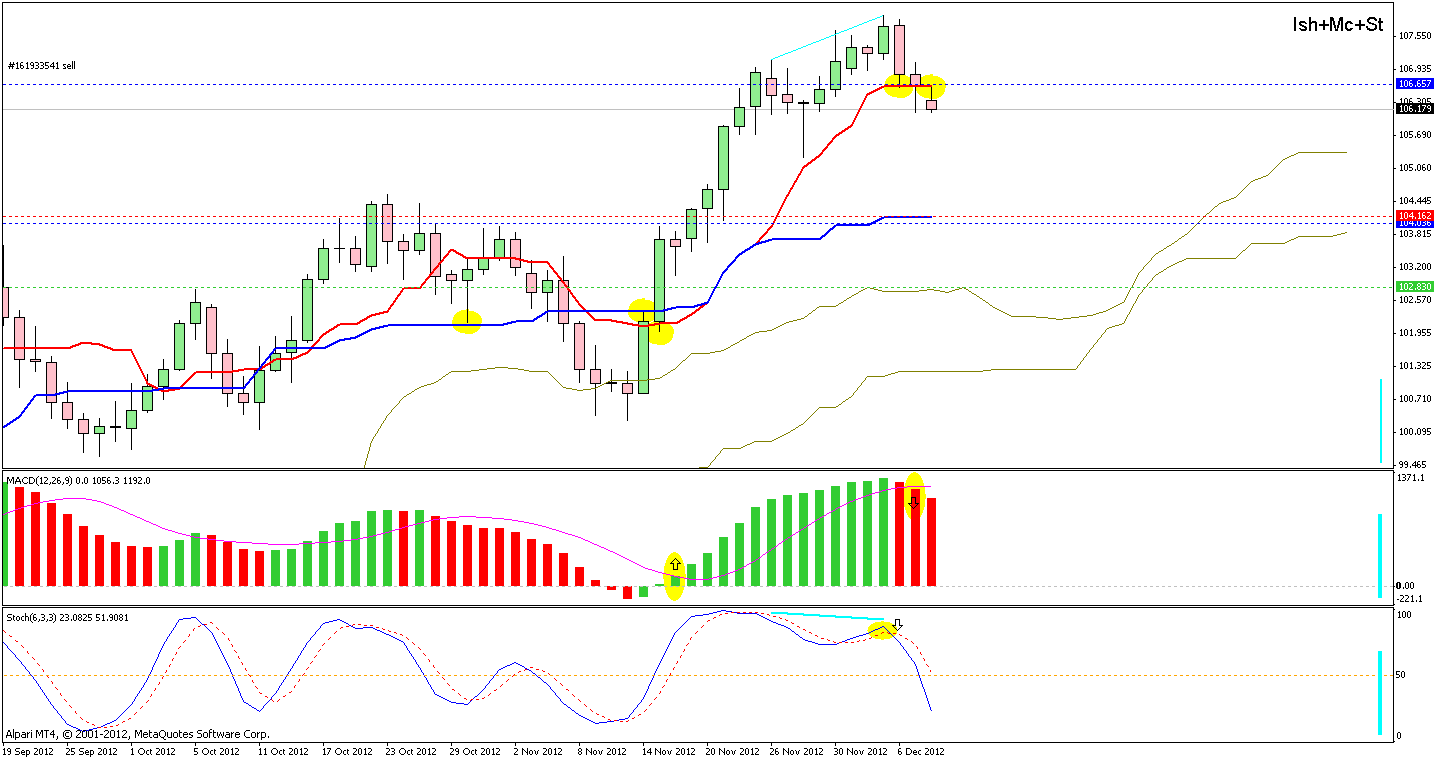Click the green 102.830 price tag
The image size is (1434, 759).
coord(1414,287)
